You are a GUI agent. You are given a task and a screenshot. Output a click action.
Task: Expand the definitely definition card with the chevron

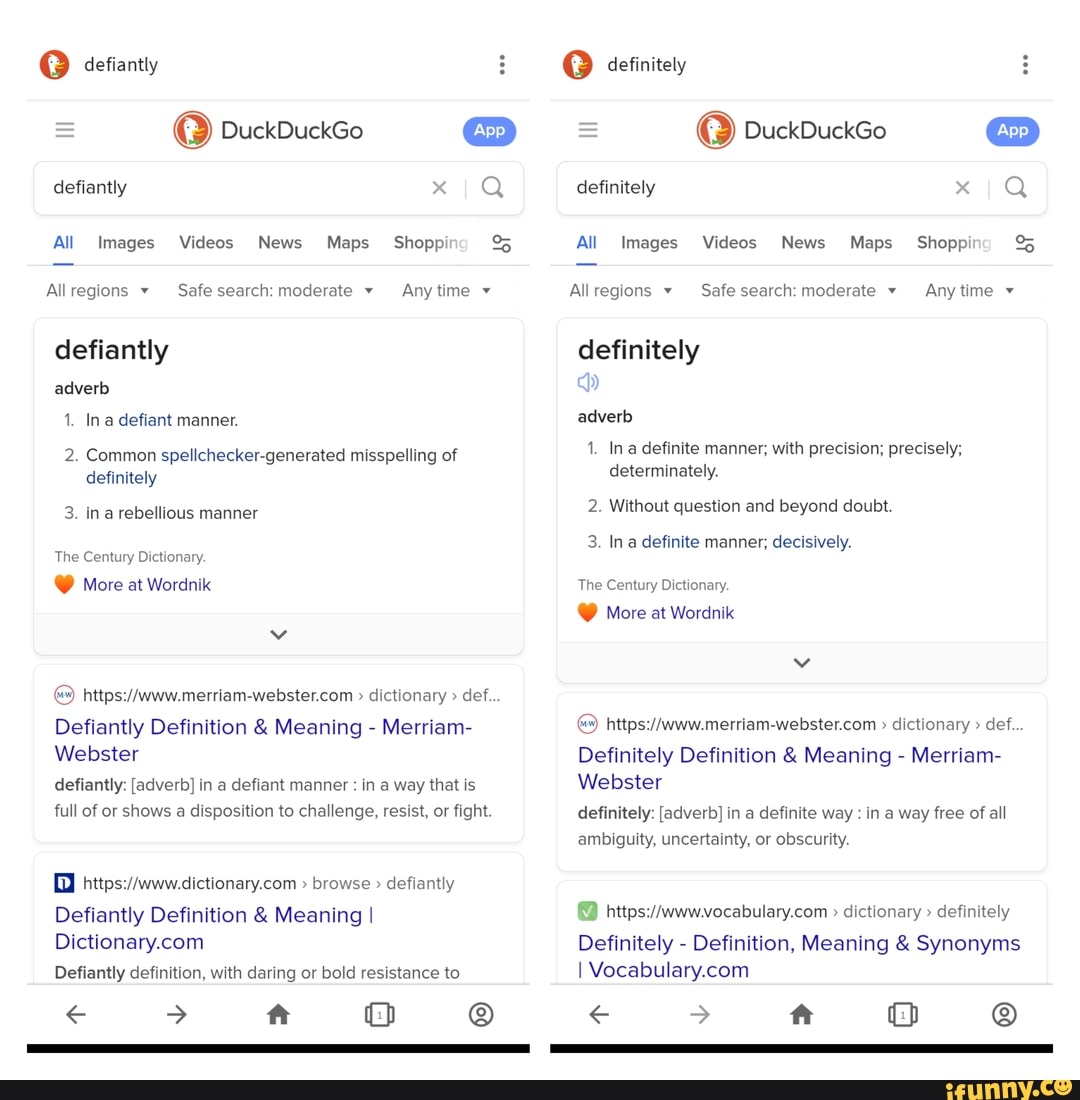(x=801, y=662)
